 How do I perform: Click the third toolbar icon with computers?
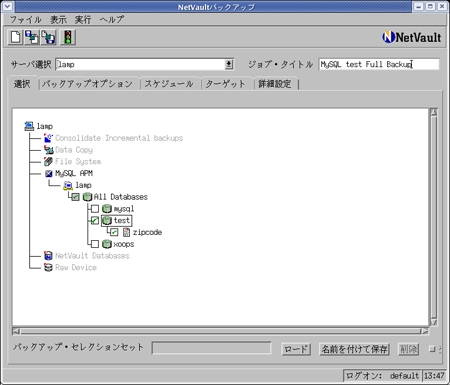click(49, 37)
